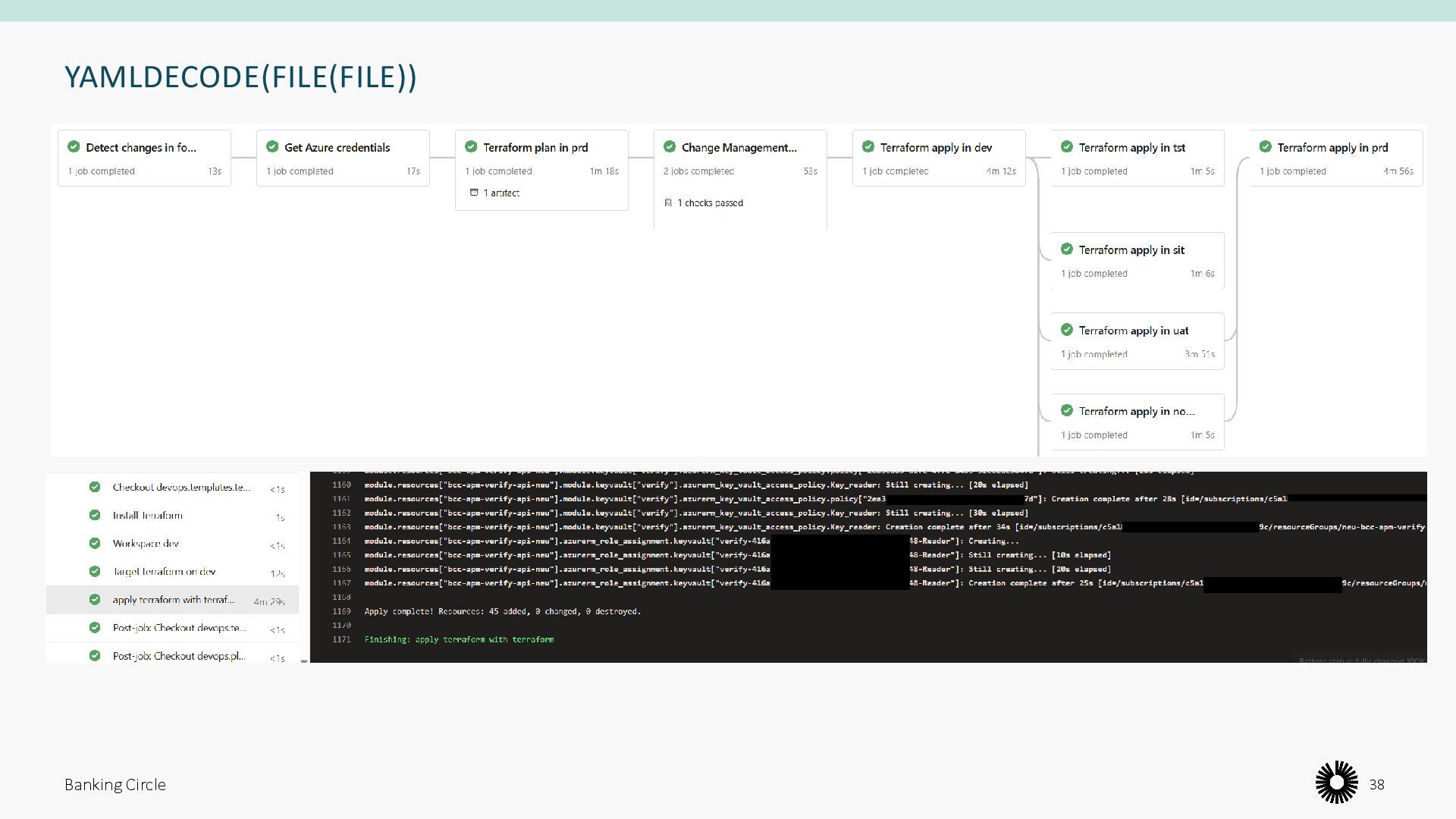
Task: Click green check on Terraform apply in prd
Action: (1266, 147)
